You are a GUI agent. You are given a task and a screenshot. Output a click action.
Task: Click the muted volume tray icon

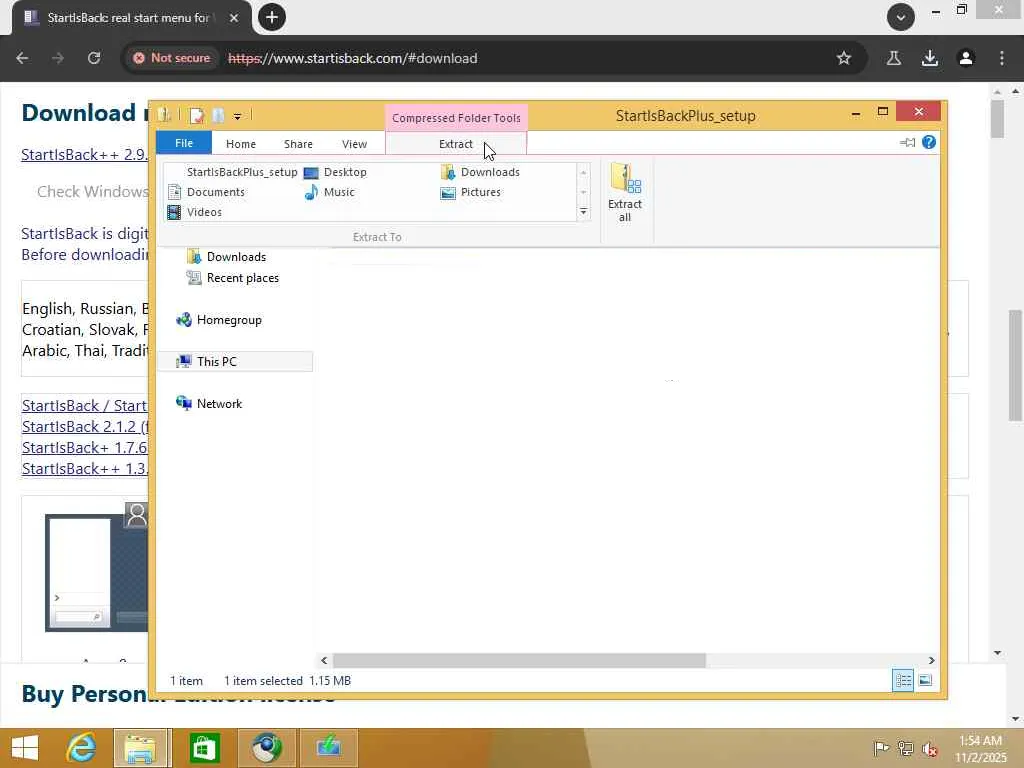[x=929, y=748]
